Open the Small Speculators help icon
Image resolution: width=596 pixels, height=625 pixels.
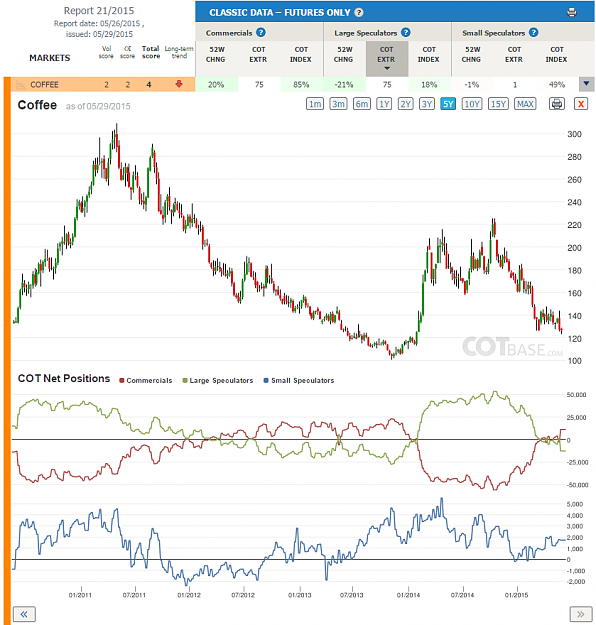tap(533, 33)
